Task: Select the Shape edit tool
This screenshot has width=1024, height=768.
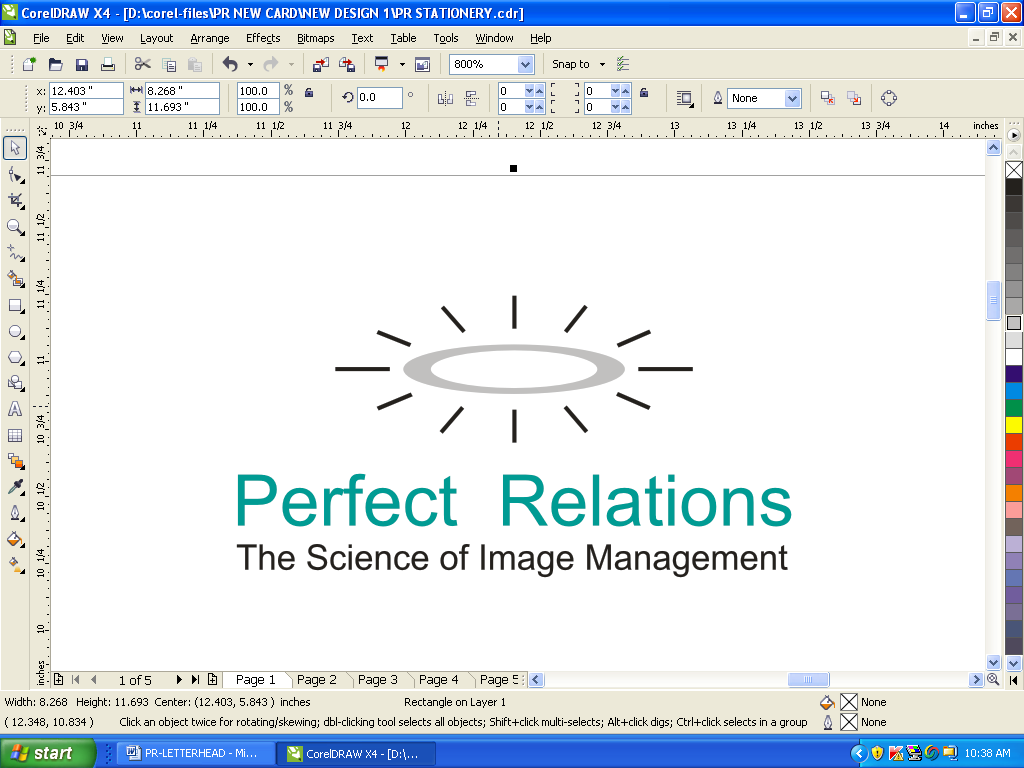Action: (x=15, y=175)
